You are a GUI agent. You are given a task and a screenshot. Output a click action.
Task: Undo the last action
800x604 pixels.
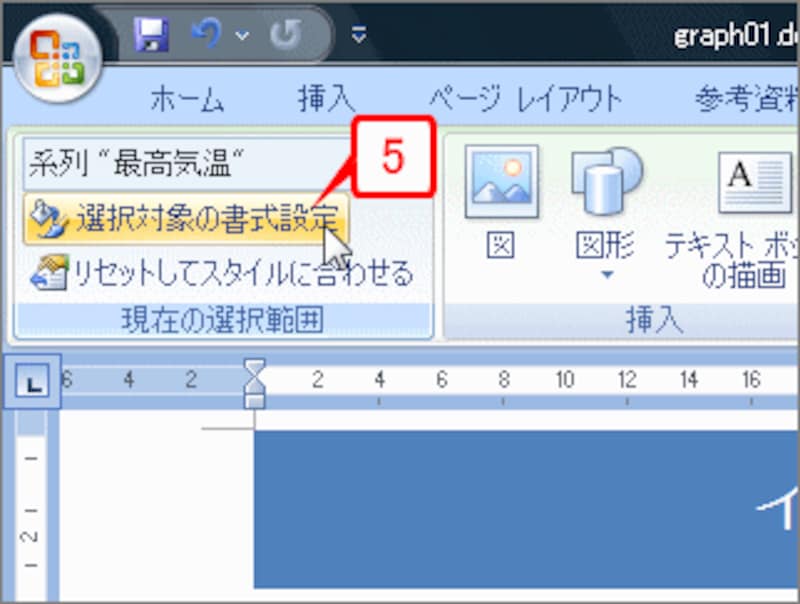pos(205,32)
